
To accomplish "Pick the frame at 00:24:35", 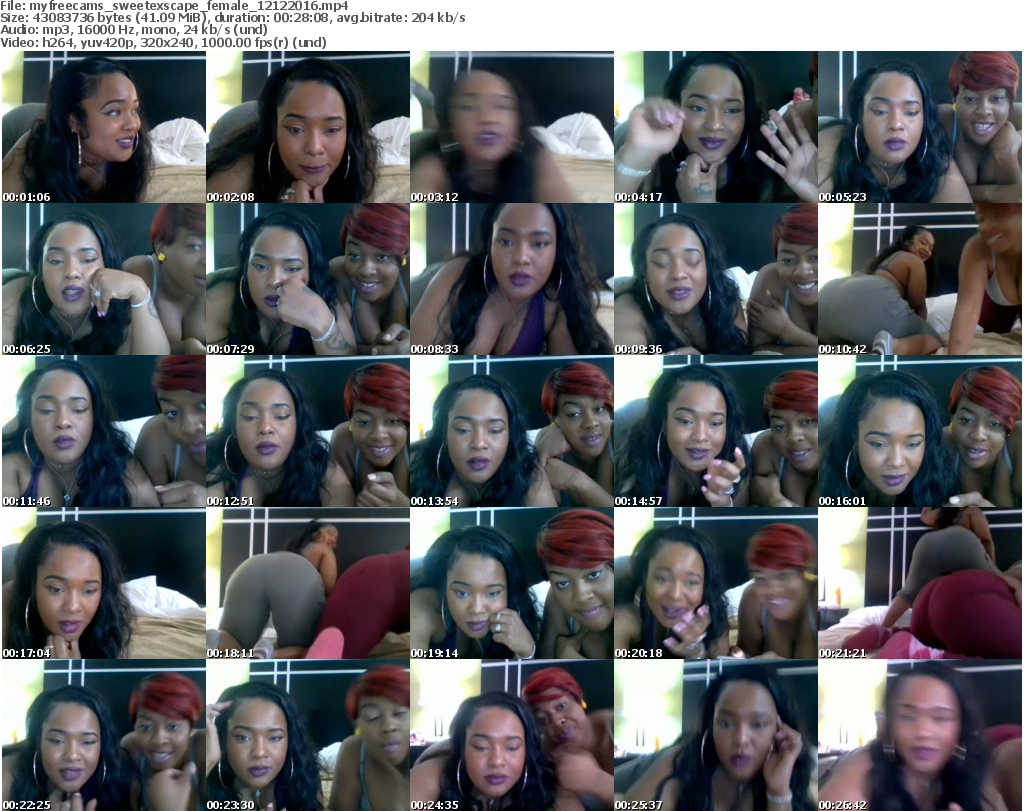I will 512,736.
